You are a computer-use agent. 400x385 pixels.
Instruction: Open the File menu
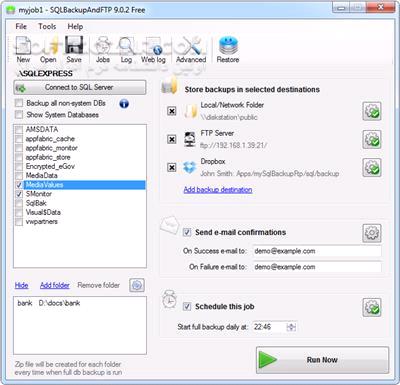[x=21, y=26]
